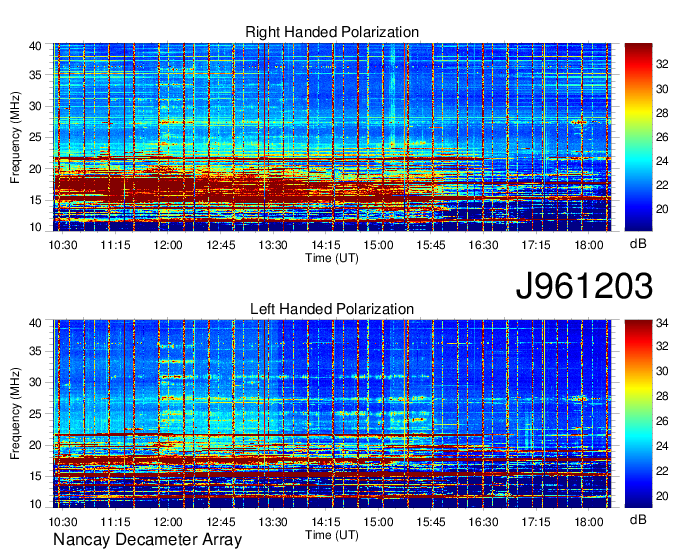Click 'dB' label under right-handed color bar
680x552 pixels.
(x=638, y=244)
